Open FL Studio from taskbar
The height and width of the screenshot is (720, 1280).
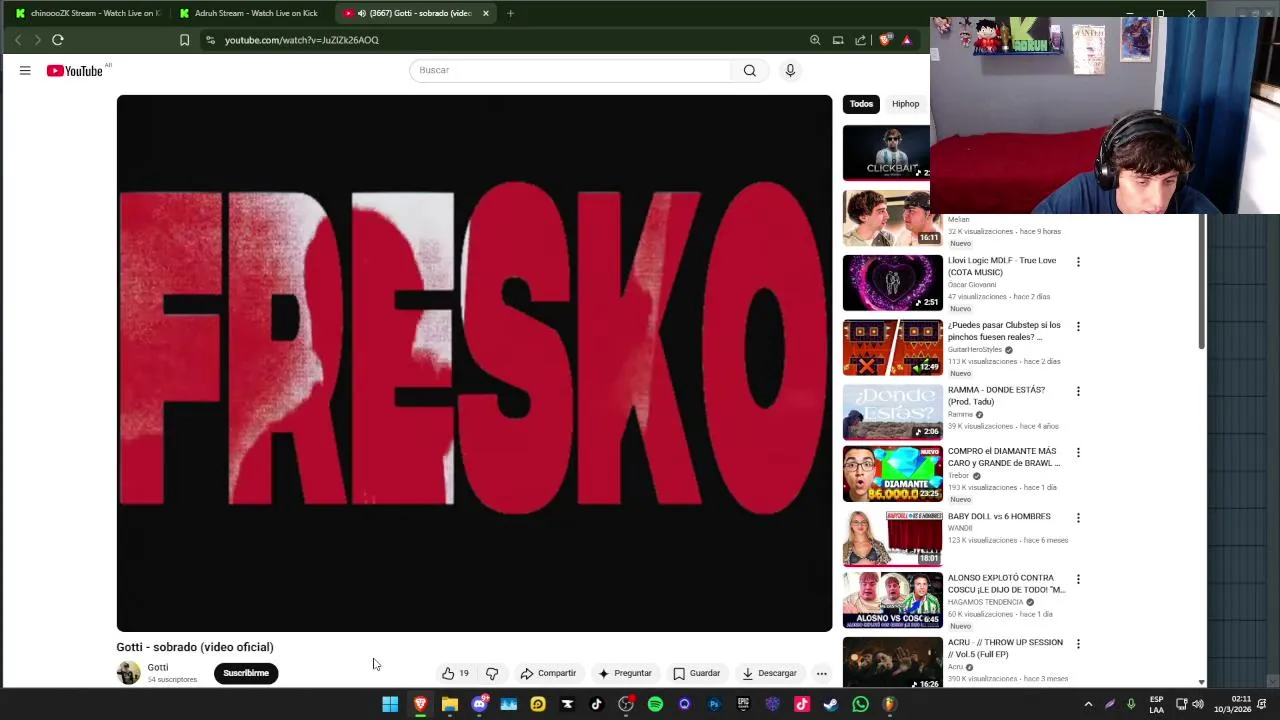click(x=889, y=704)
